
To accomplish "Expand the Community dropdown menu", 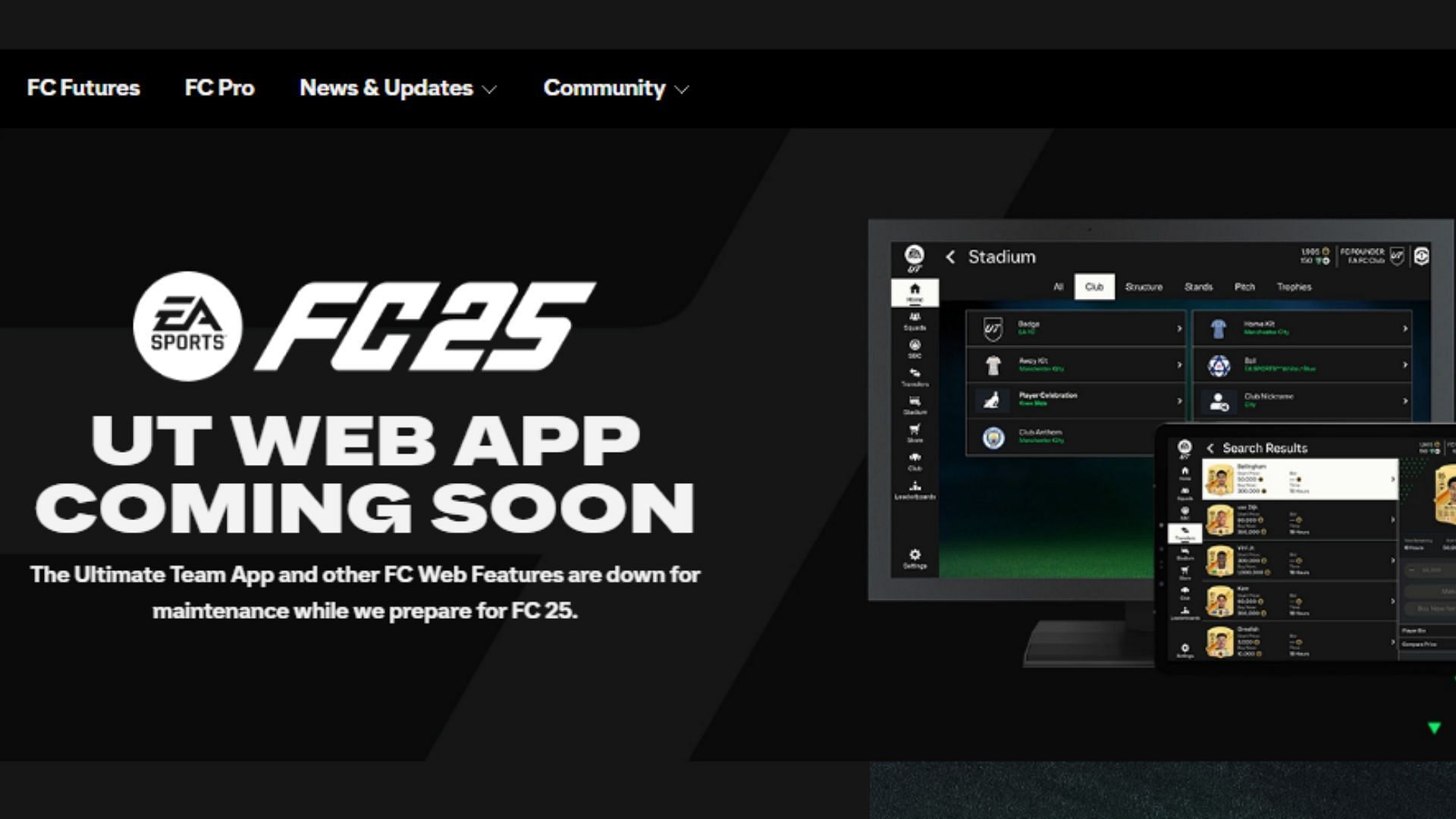I will [x=613, y=88].
